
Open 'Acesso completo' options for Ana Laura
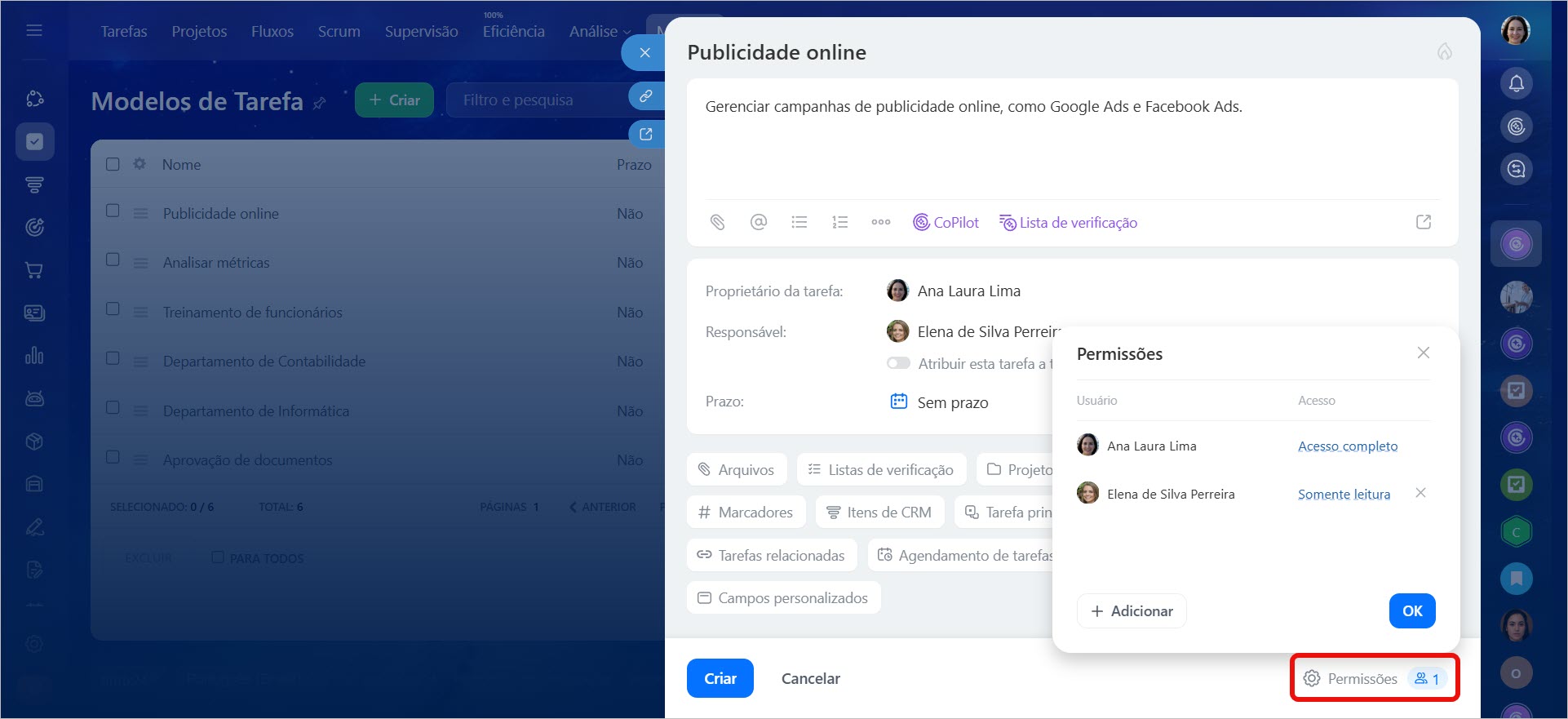click(x=1347, y=446)
